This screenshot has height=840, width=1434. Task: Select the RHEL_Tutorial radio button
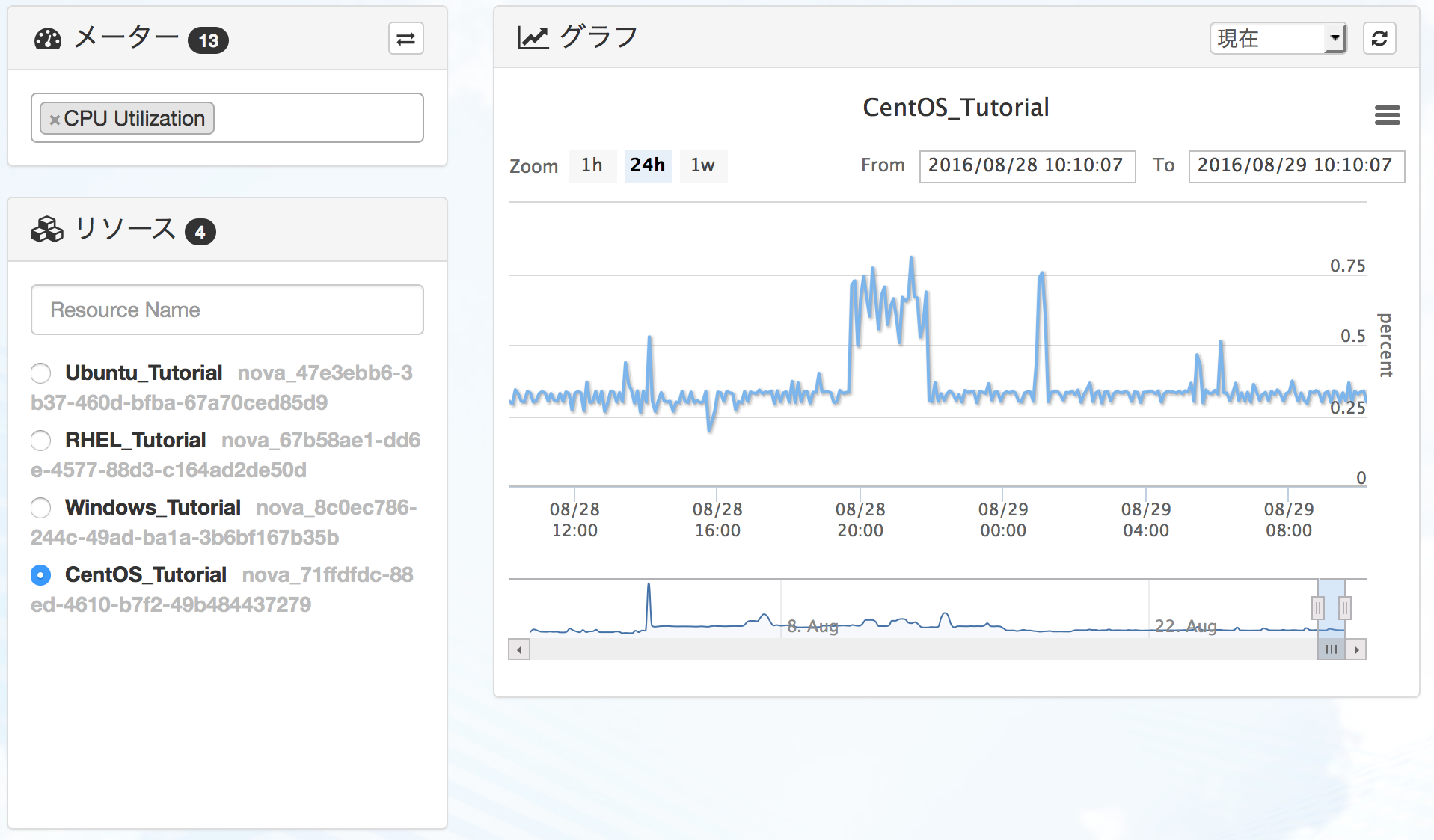[x=40, y=441]
